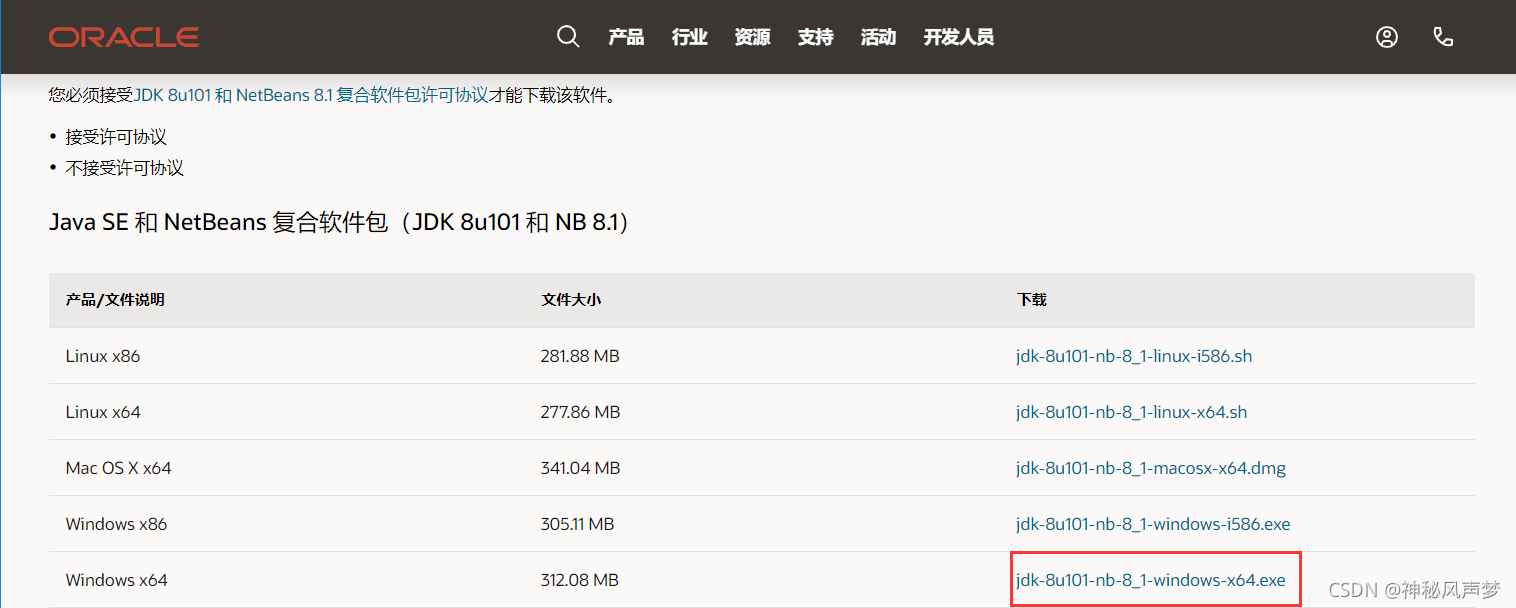Click the 文件大小 column header
This screenshot has width=1516, height=608.
(x=571, y=300)
